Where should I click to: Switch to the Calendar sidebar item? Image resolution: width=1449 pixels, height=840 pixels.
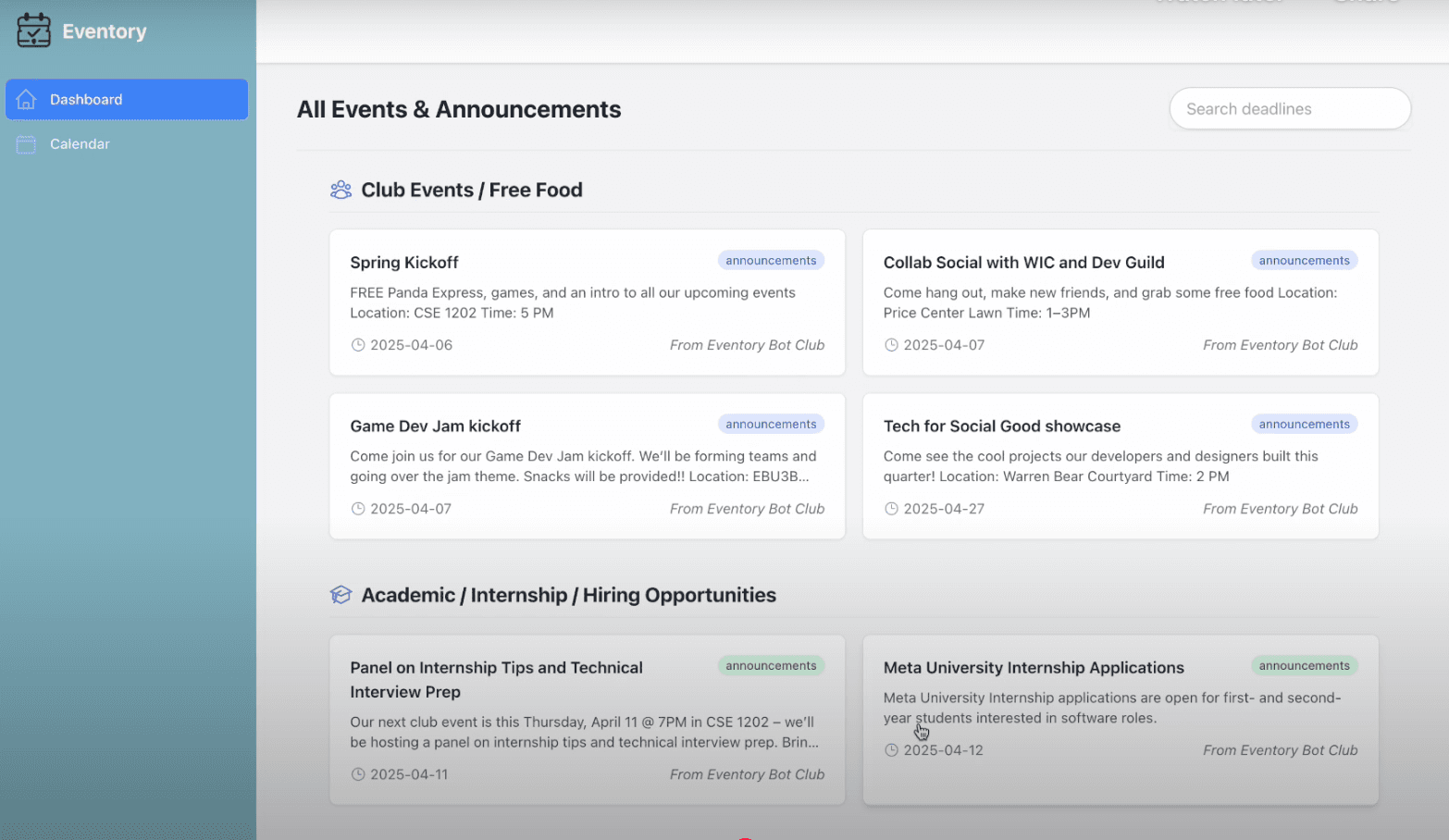[80, 143]
